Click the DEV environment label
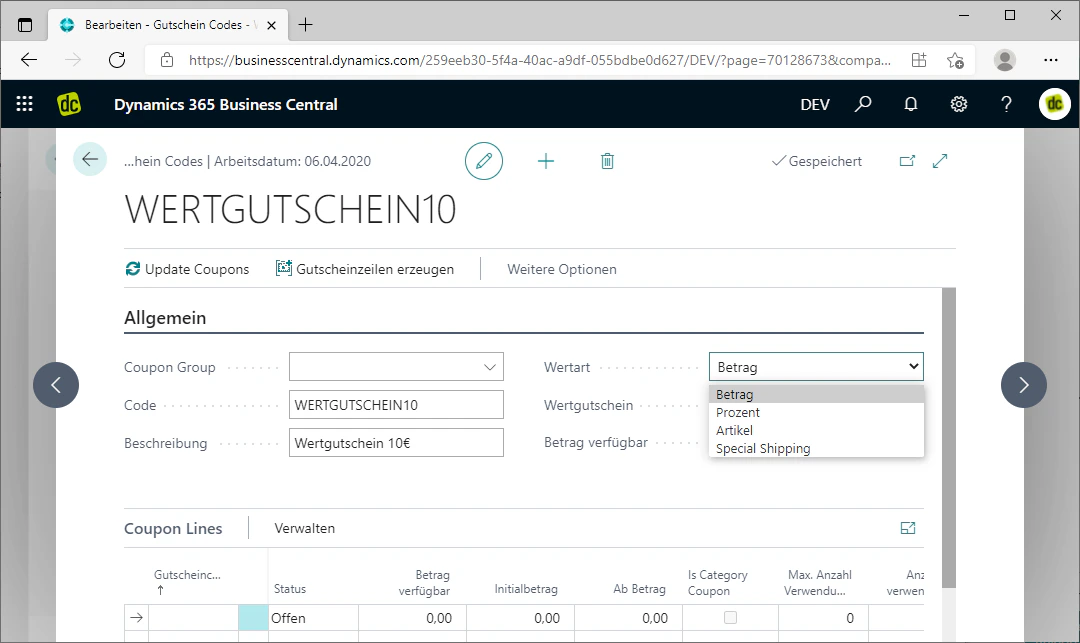 point(815,105)
